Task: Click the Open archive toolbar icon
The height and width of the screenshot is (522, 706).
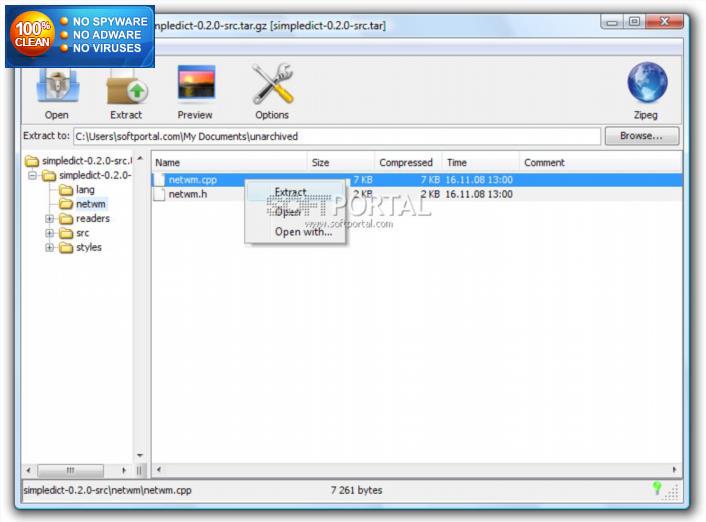Action: pyautogui.click(x=57, y=86)
